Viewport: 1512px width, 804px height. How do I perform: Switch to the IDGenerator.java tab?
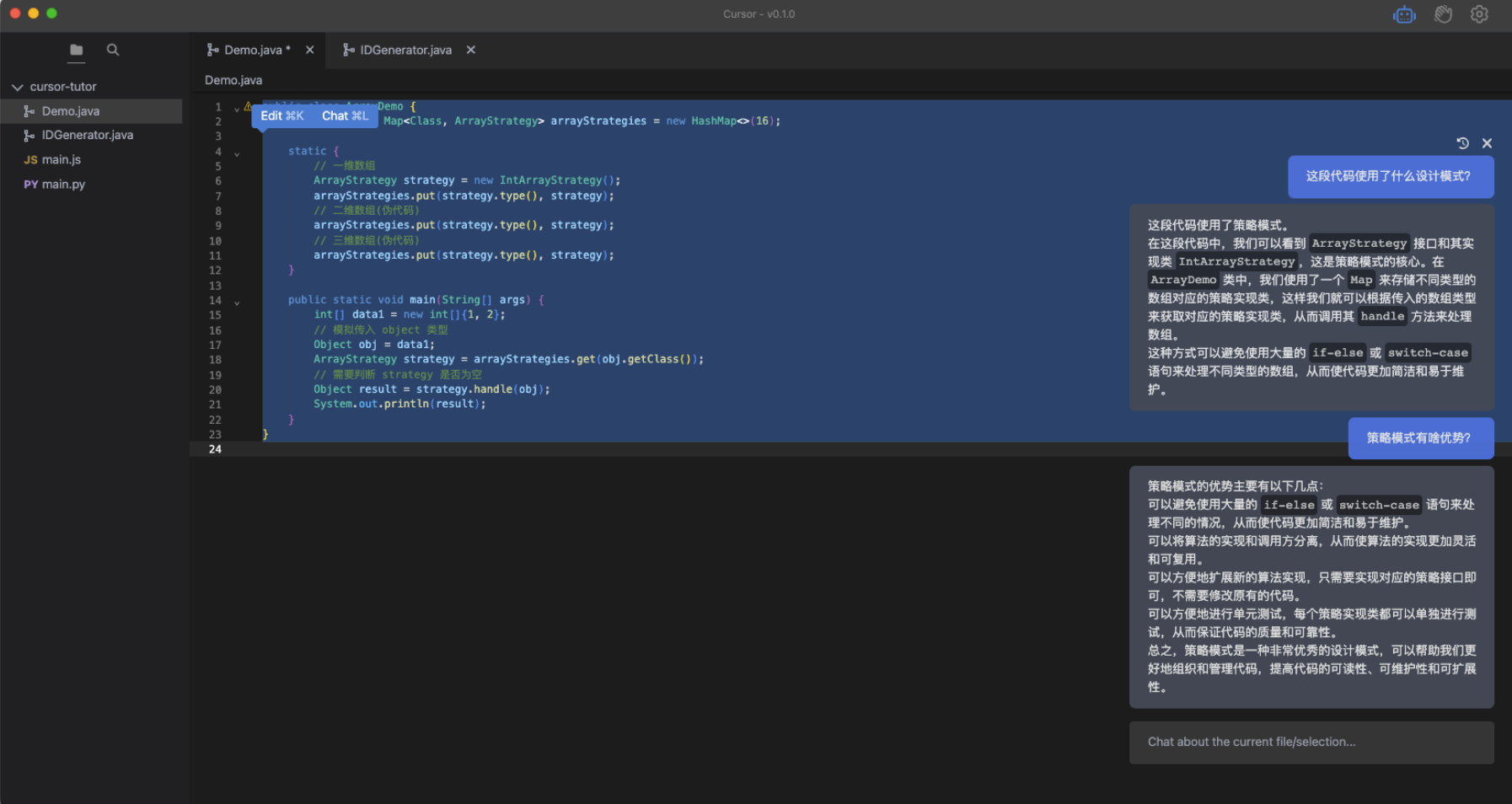point(405,50)
